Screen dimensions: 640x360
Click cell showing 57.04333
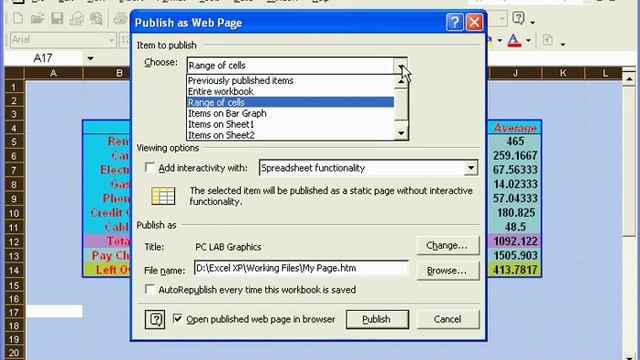(515, 198)
